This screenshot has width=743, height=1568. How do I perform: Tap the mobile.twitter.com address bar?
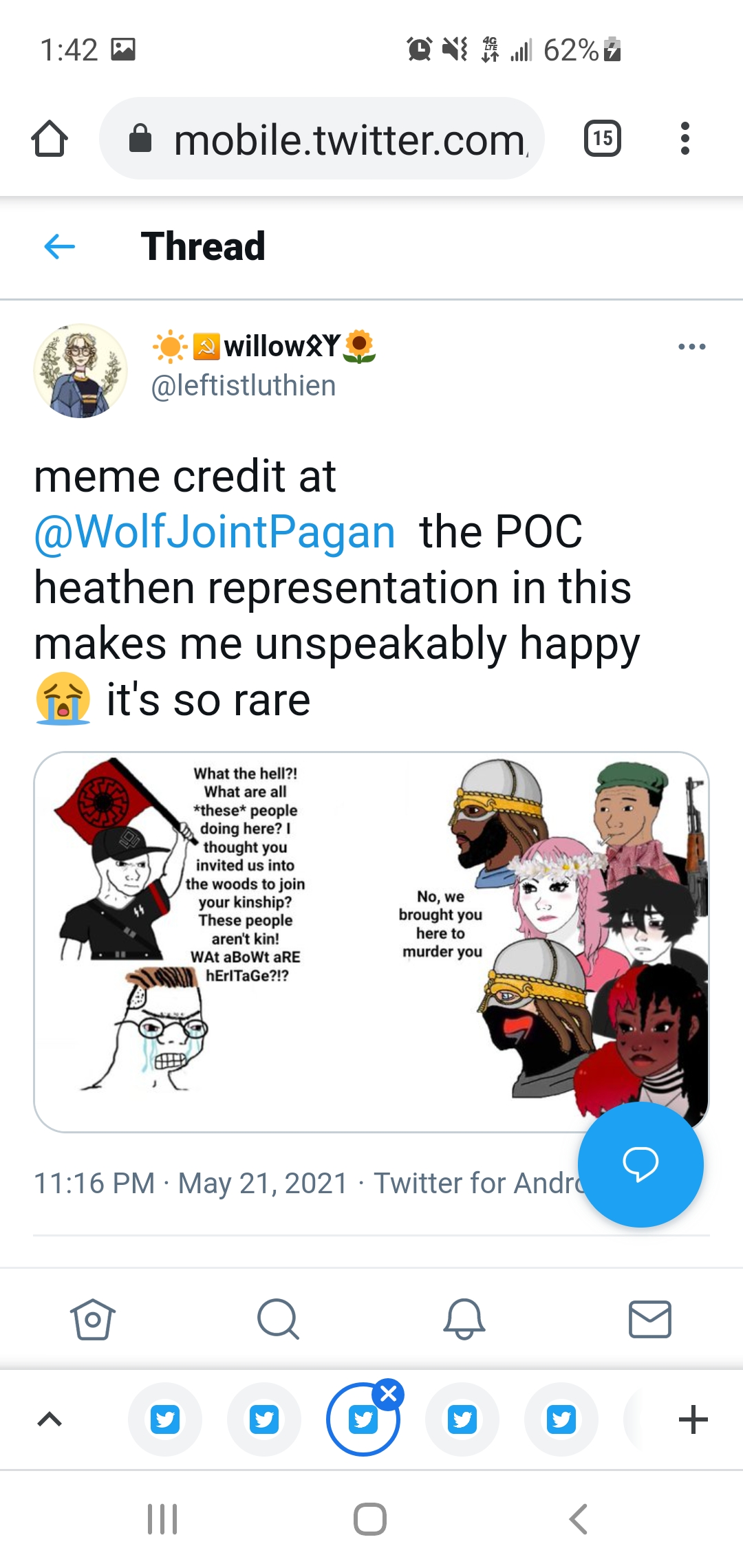click(x=322, y=138)
